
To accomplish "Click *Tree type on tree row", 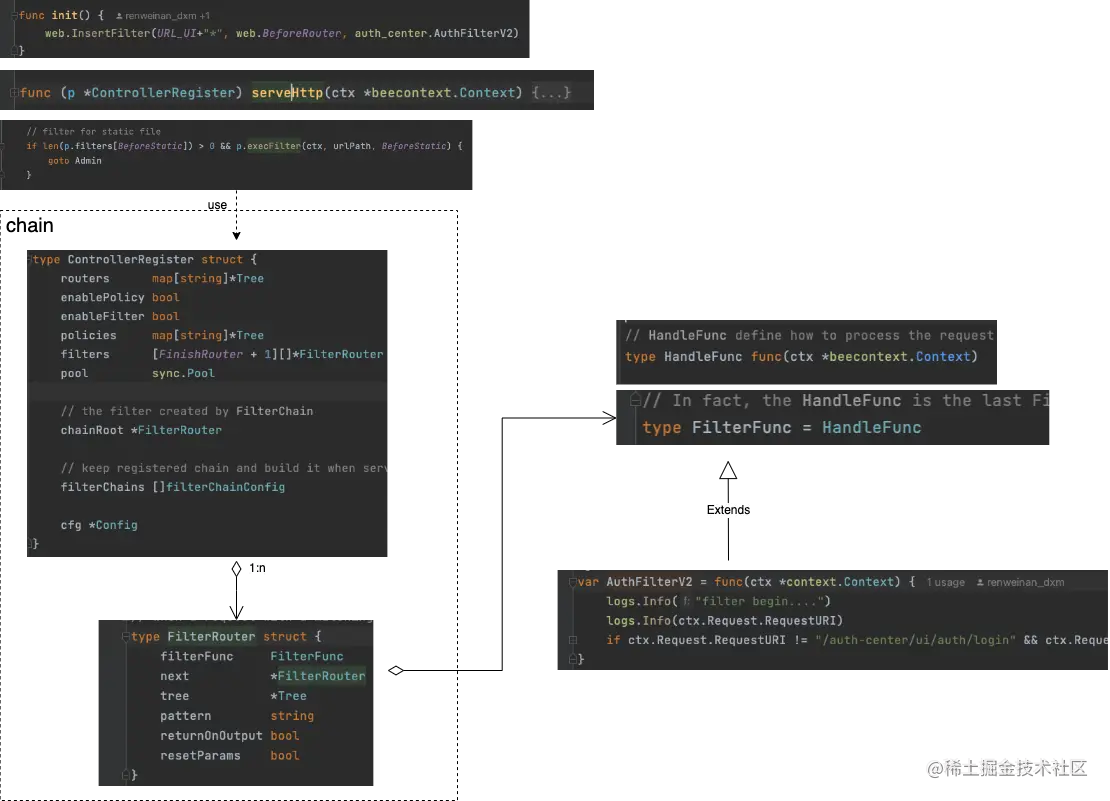I will tap(288, 696).
